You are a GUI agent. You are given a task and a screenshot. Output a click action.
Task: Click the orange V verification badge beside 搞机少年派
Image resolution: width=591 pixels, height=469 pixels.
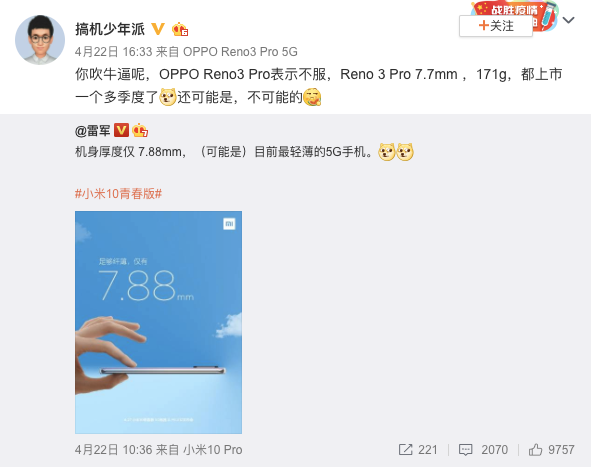[158, 29]
